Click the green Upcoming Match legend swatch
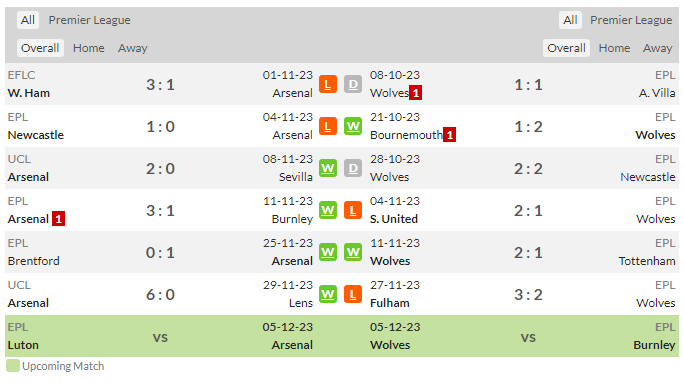 click(13, 366)
